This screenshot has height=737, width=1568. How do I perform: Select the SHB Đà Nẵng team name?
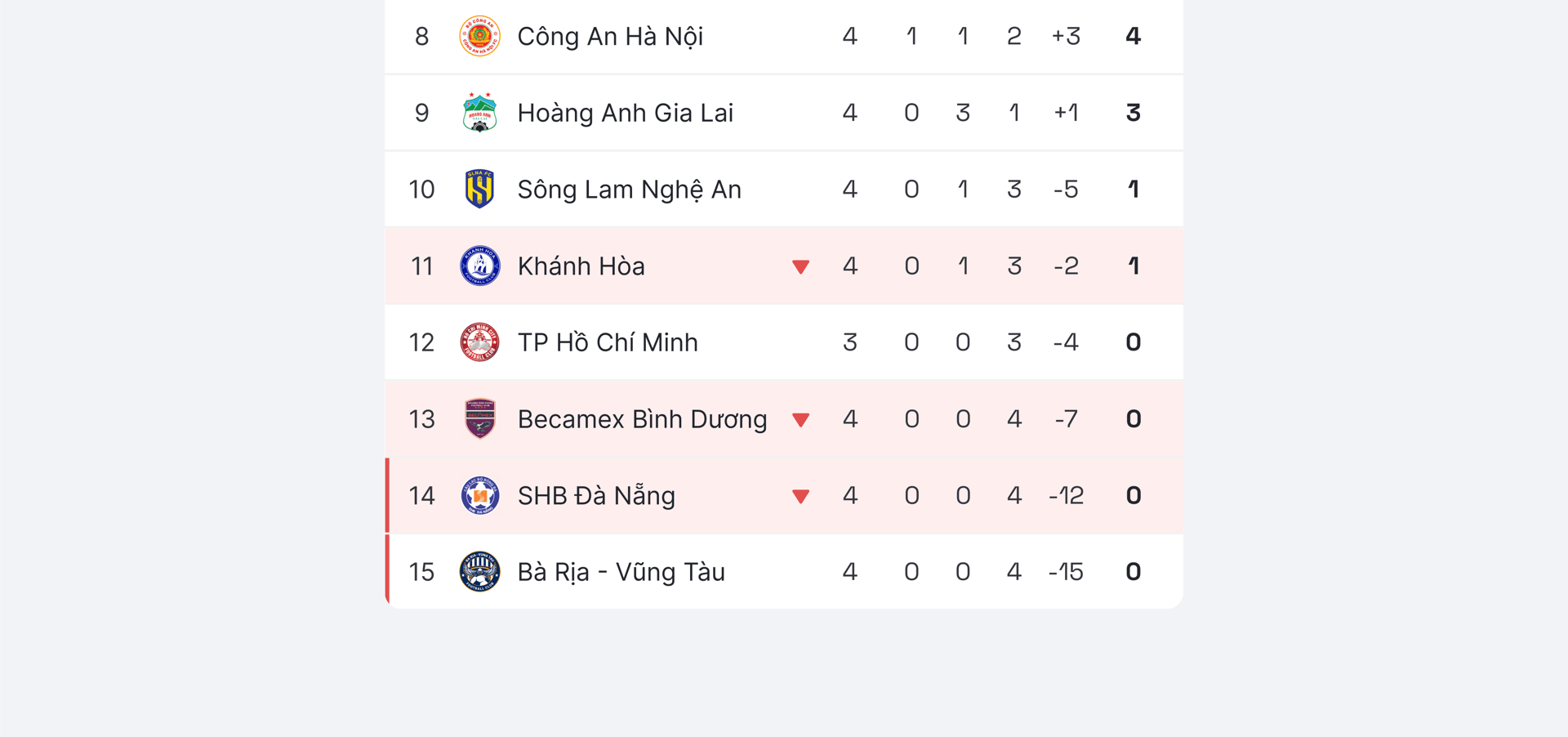coord(596,496)
